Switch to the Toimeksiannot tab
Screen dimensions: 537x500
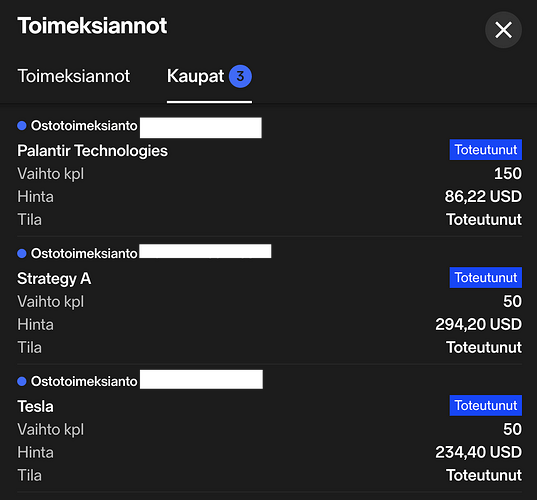pyautogui.click(x=74, y=76)
